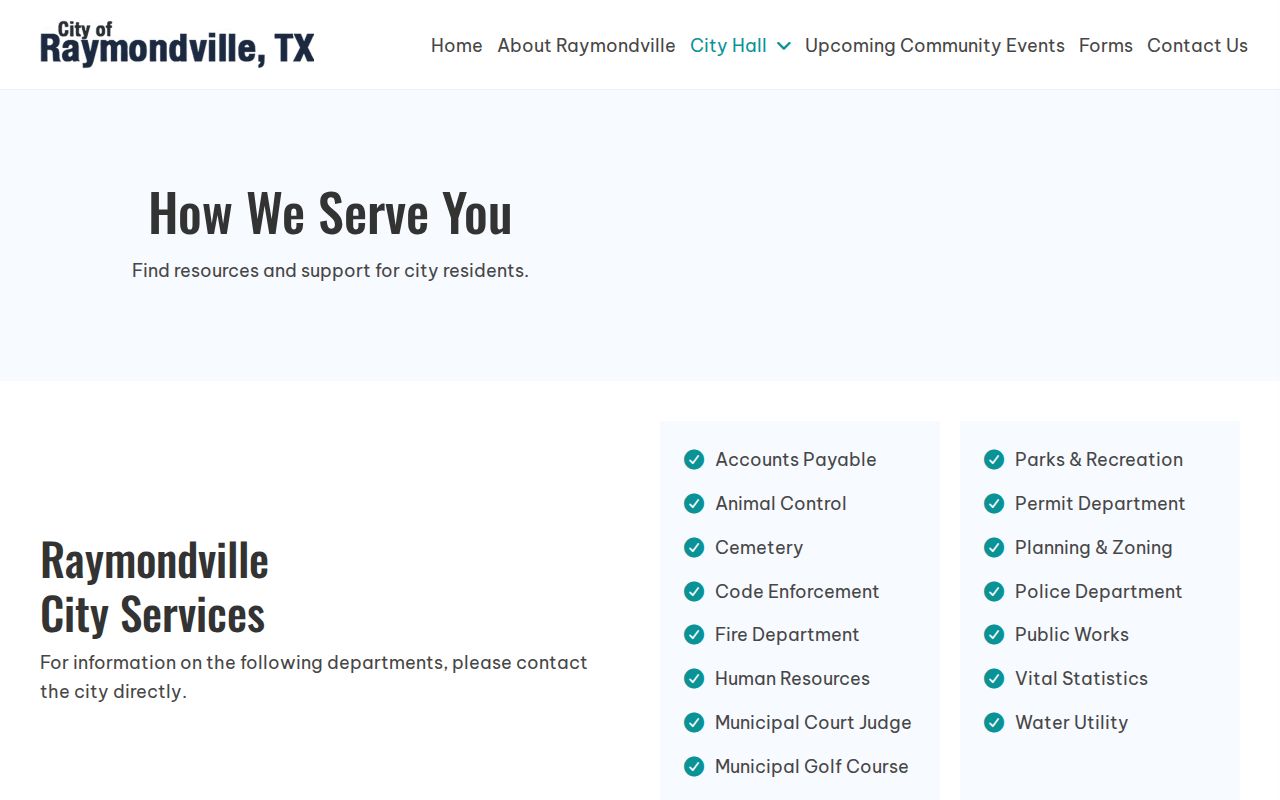Image resolution: width=1280 pixels, height=800 pixels.
Task: Click the Municipal Golf Course text
Action: point(812,766)
